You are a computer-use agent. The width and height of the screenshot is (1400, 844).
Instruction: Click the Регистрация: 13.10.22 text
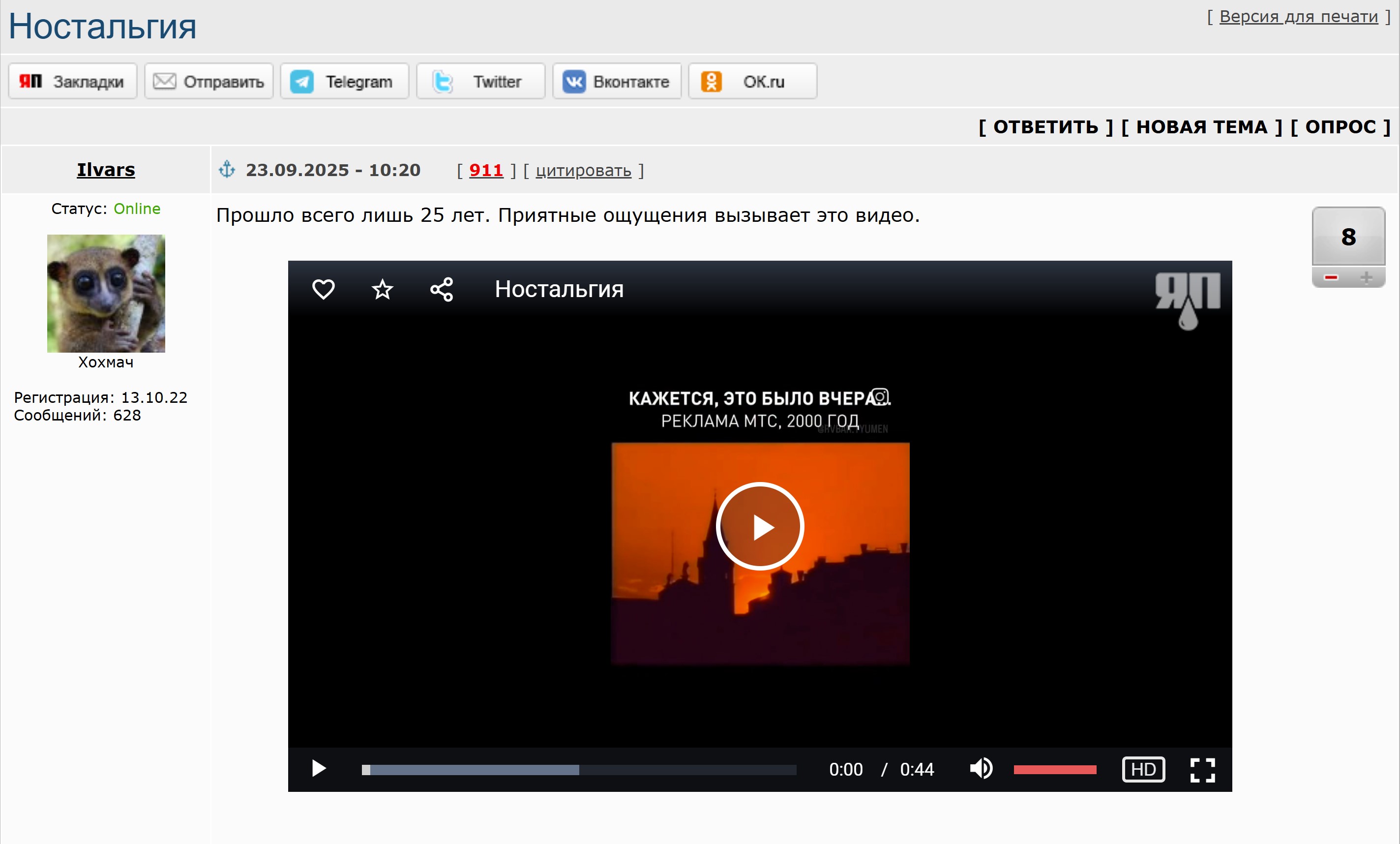coord(101,397)
